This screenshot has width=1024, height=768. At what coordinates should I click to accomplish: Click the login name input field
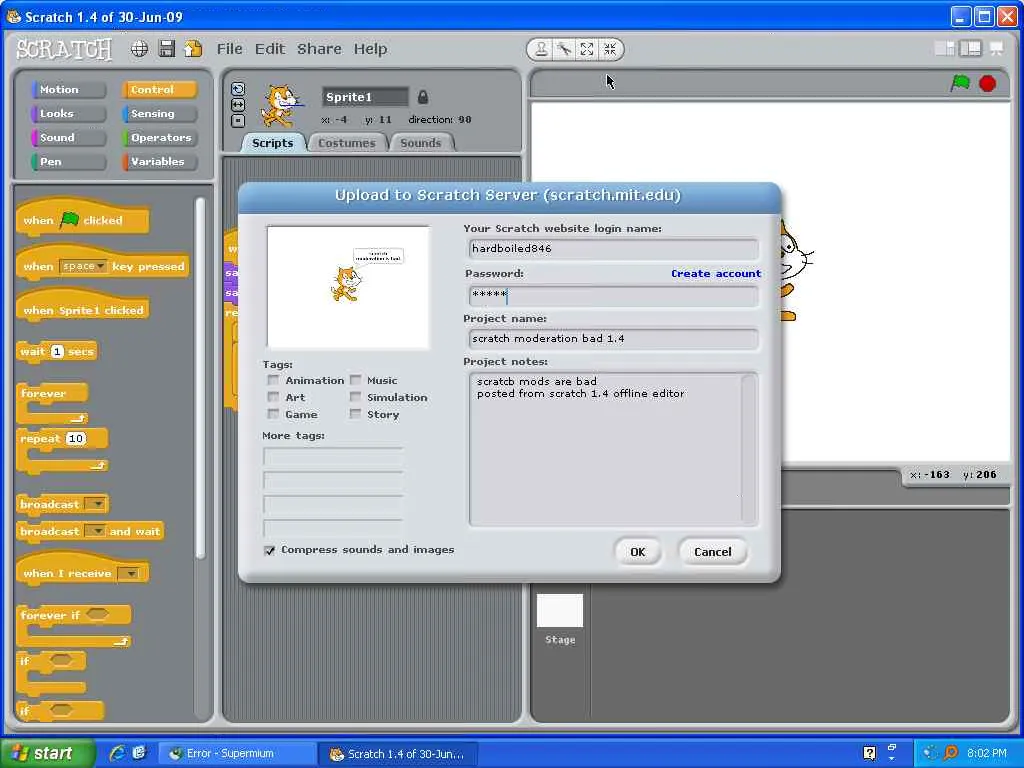(x=613, y=249)
